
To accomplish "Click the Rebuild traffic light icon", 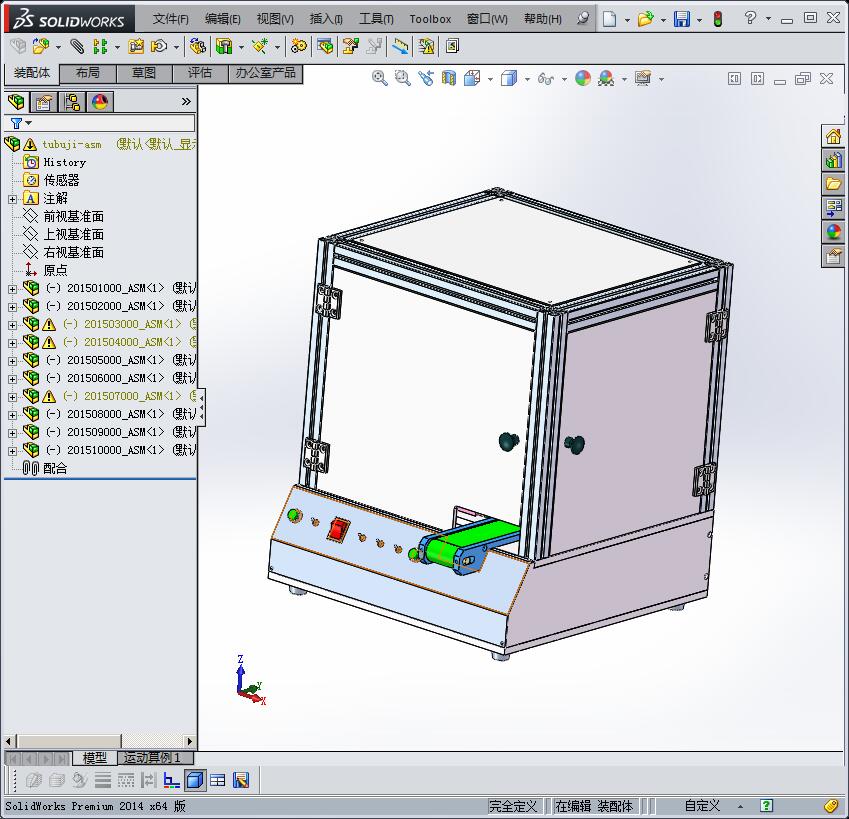I will point(718,19).
